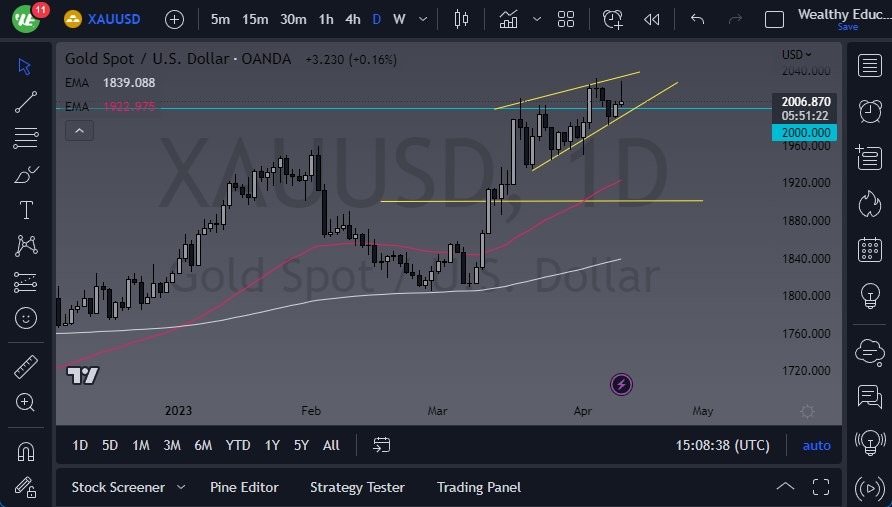The height and width of the screenshot is (507, 892).
Task: Expand the timeframe interval dropdown
Action: coord(423,19)
